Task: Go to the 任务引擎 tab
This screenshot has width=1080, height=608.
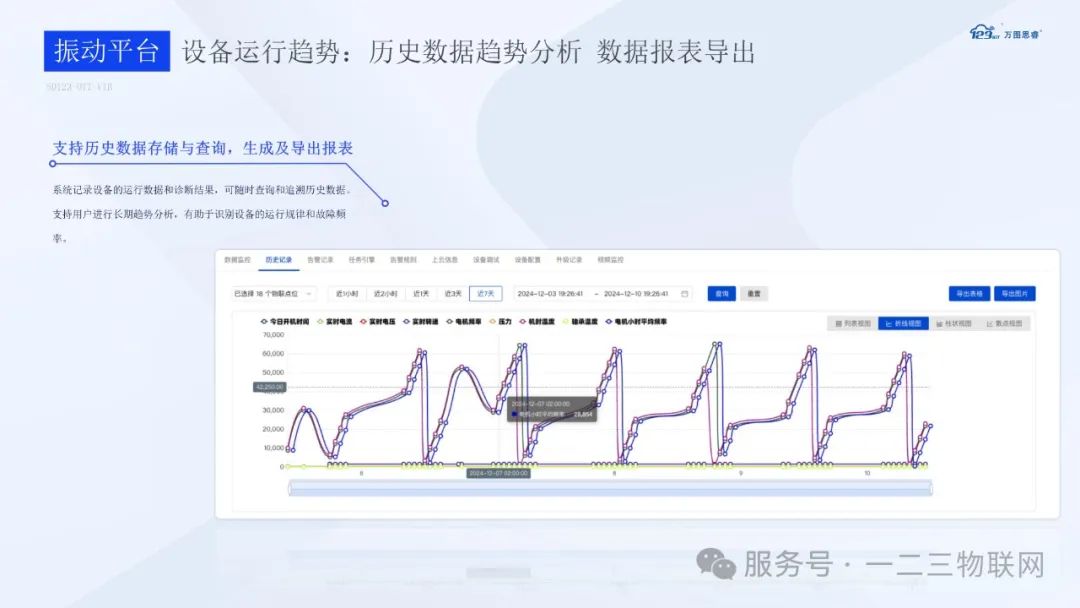Action: tap(362, 260)
